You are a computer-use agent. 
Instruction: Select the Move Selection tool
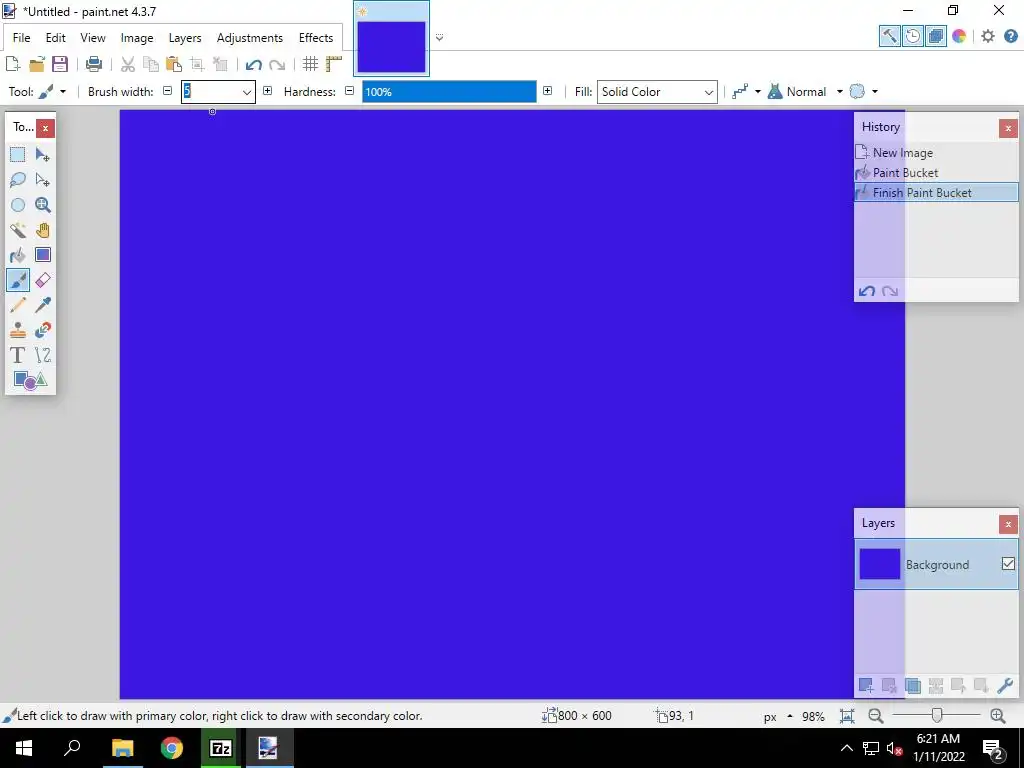tap(42, 180)
